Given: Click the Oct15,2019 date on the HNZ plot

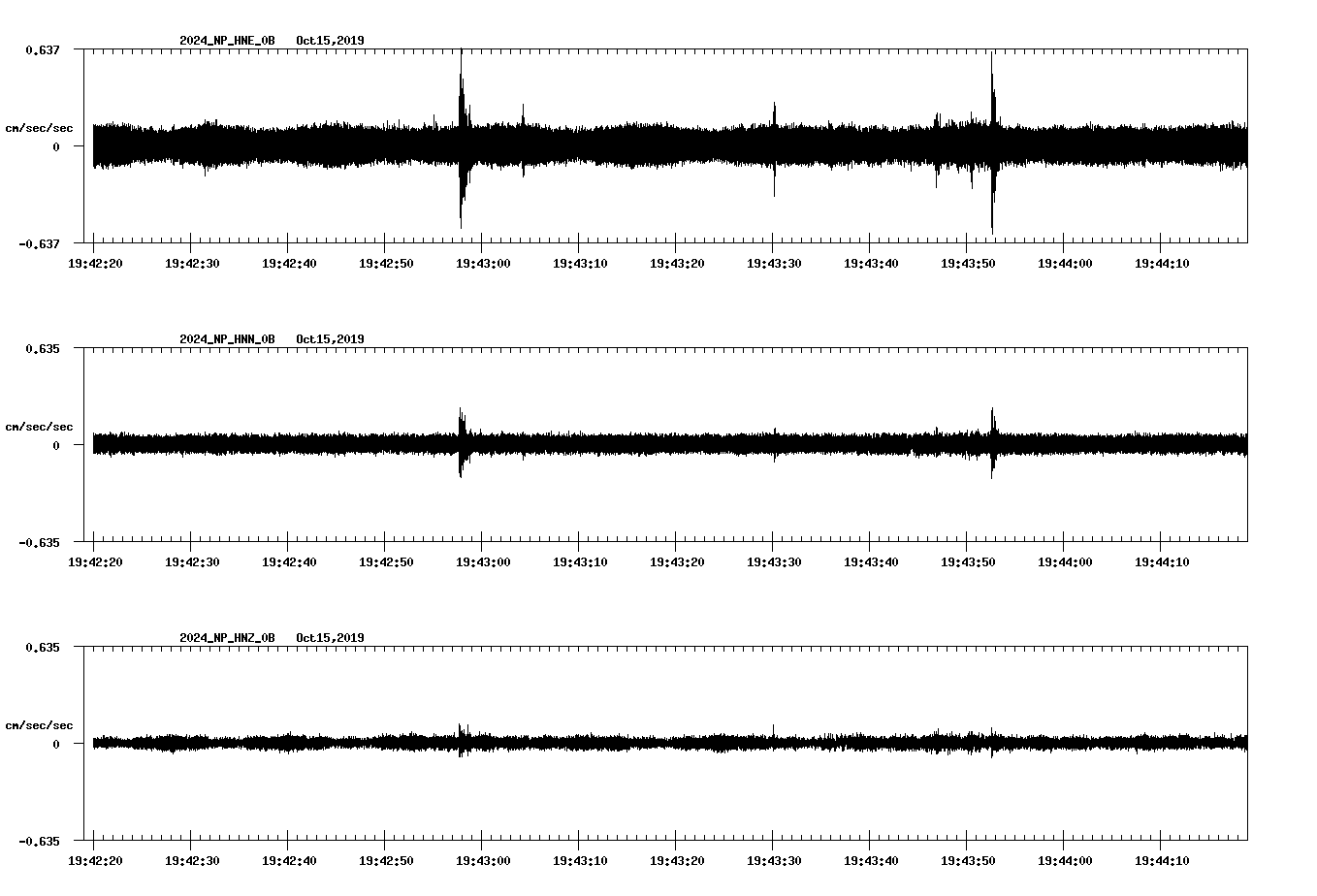Looking at the screenshot, I should point(331,638).
